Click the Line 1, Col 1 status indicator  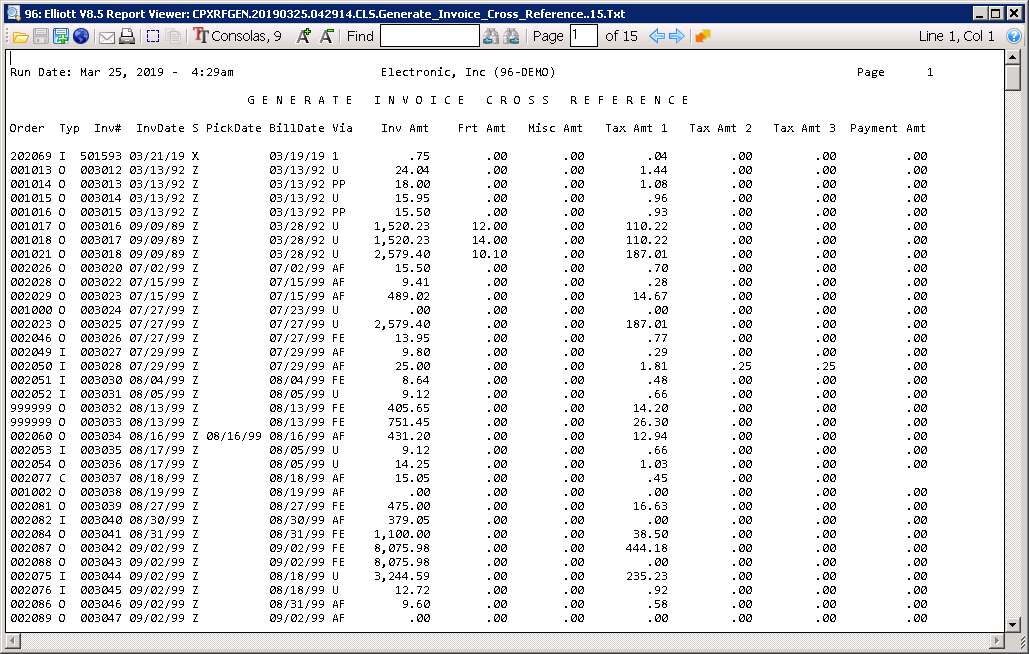956,36
